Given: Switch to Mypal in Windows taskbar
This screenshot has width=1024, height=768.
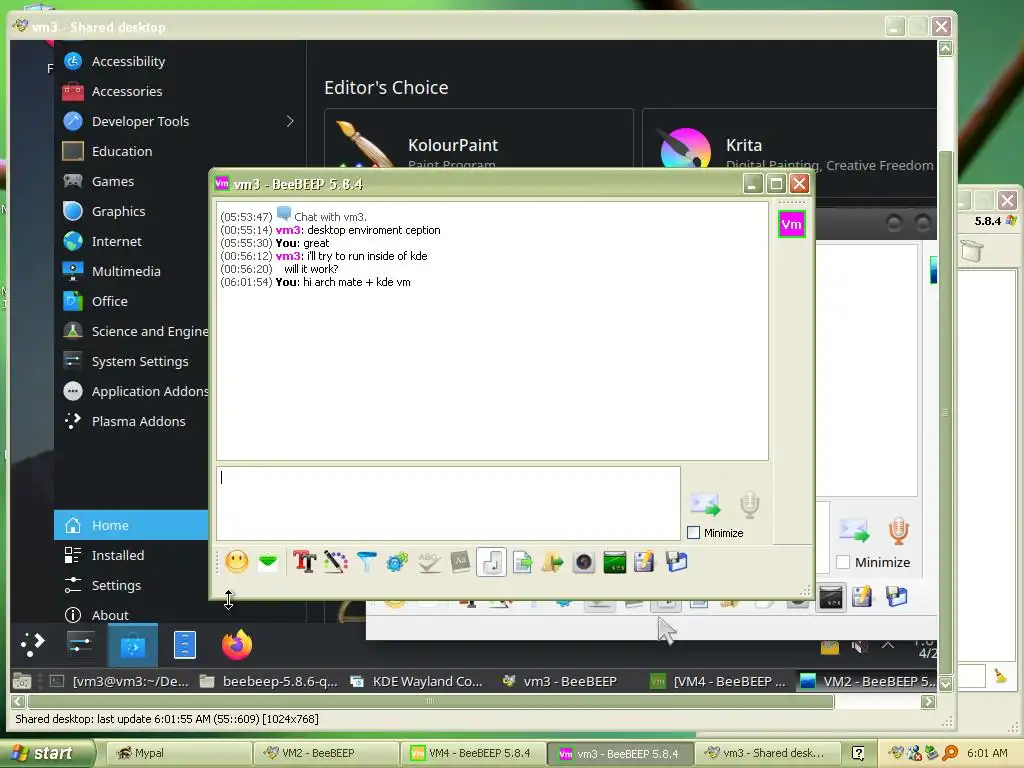Looking at the screenshot, I should click(x=178, y=754).
